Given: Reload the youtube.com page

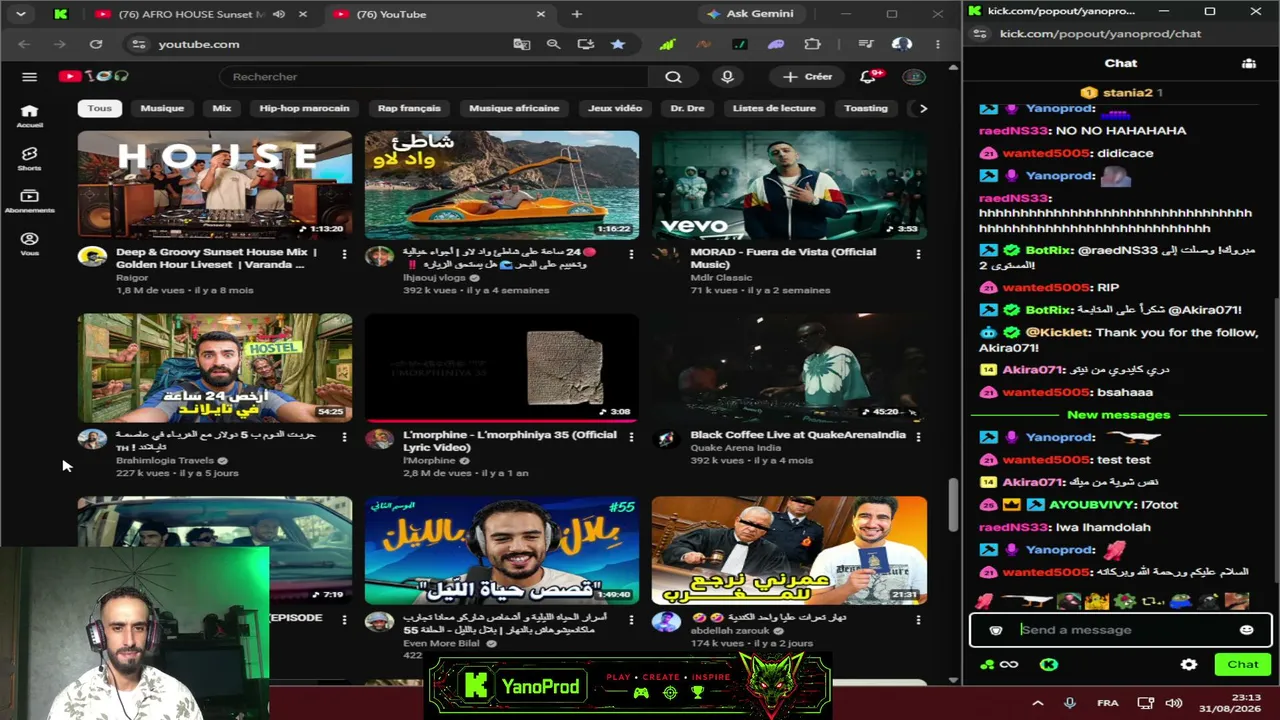Looking at the screenshot, I should [96, 44].
